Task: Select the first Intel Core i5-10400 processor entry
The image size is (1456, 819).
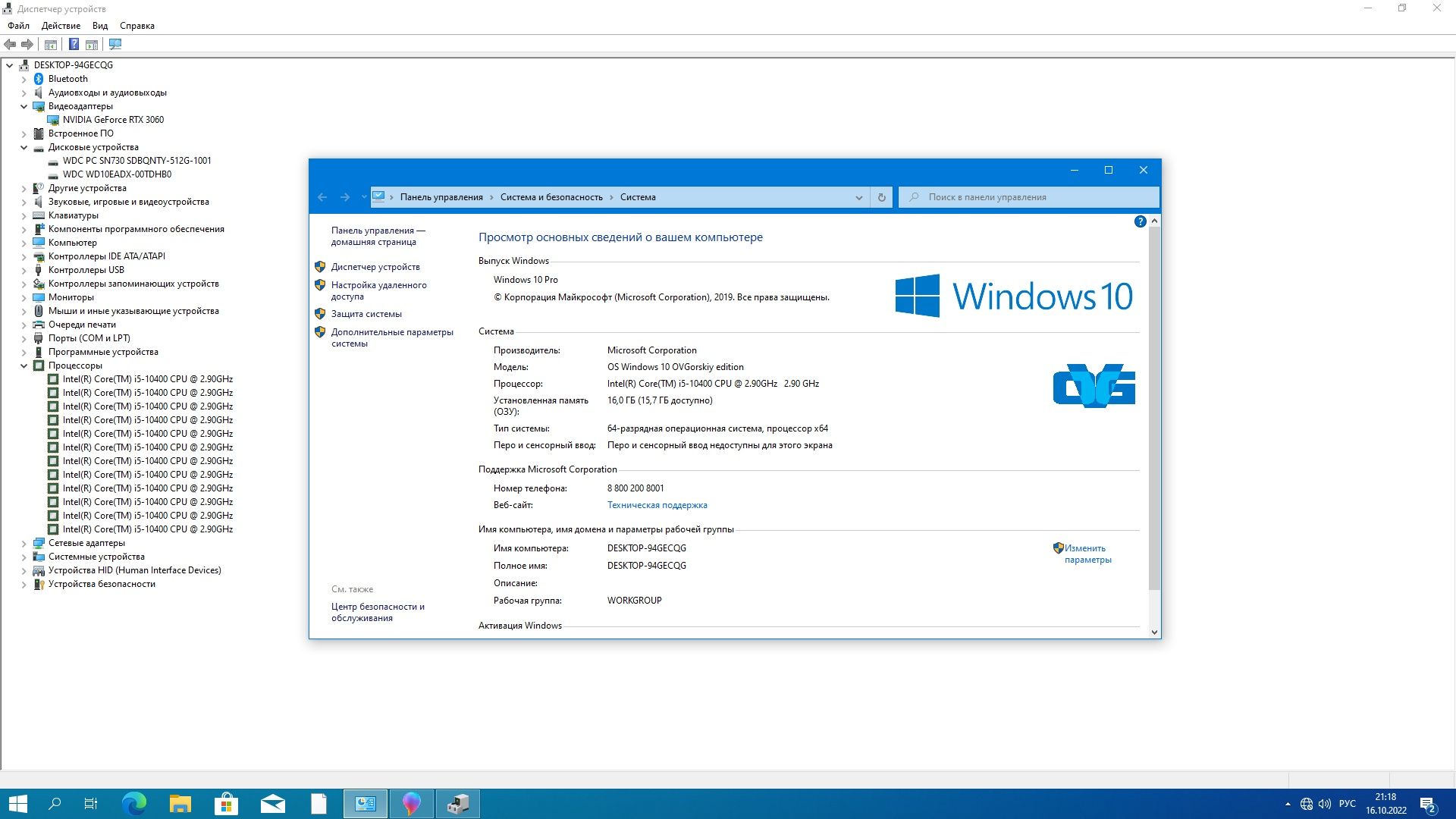Action: [x=147, y=379]
